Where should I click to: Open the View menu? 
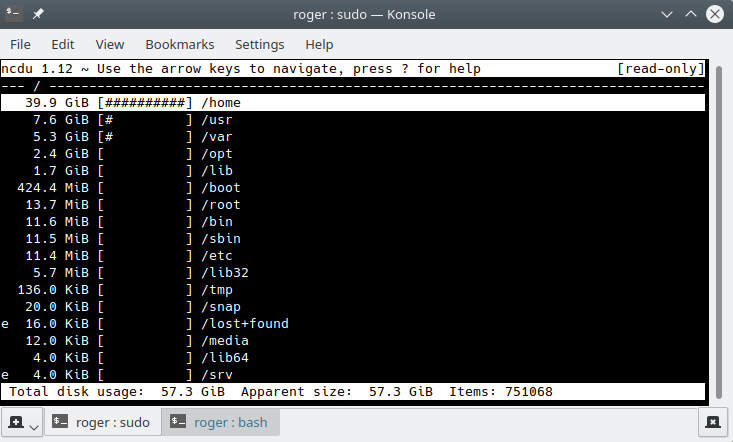[110, 44]
